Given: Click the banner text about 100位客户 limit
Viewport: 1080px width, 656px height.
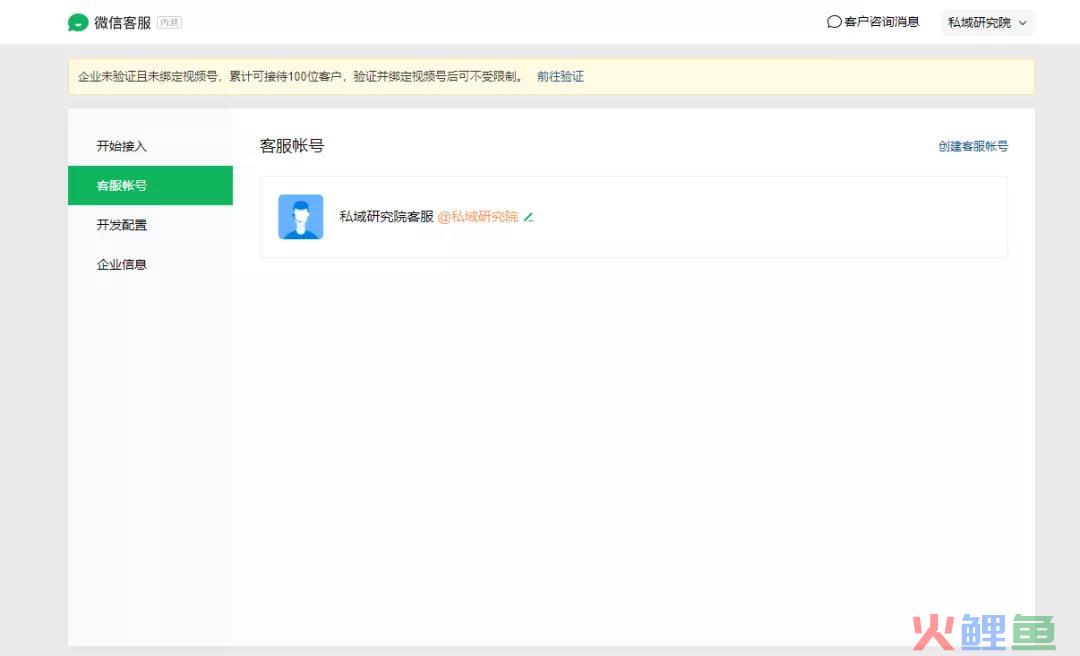Looking at the screenshot, I should pos(301,76).
